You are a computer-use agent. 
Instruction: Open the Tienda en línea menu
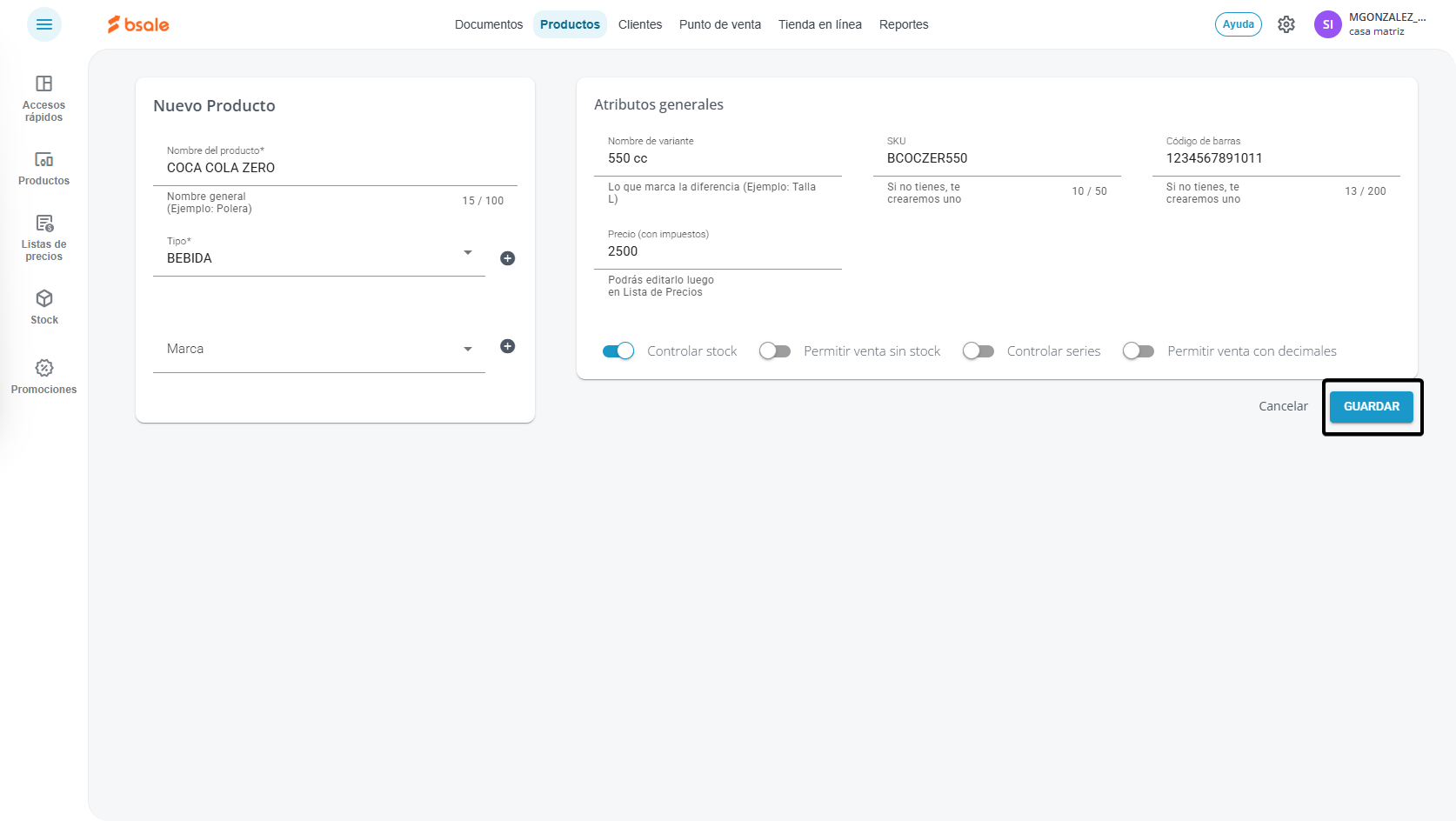coord(820,24)
